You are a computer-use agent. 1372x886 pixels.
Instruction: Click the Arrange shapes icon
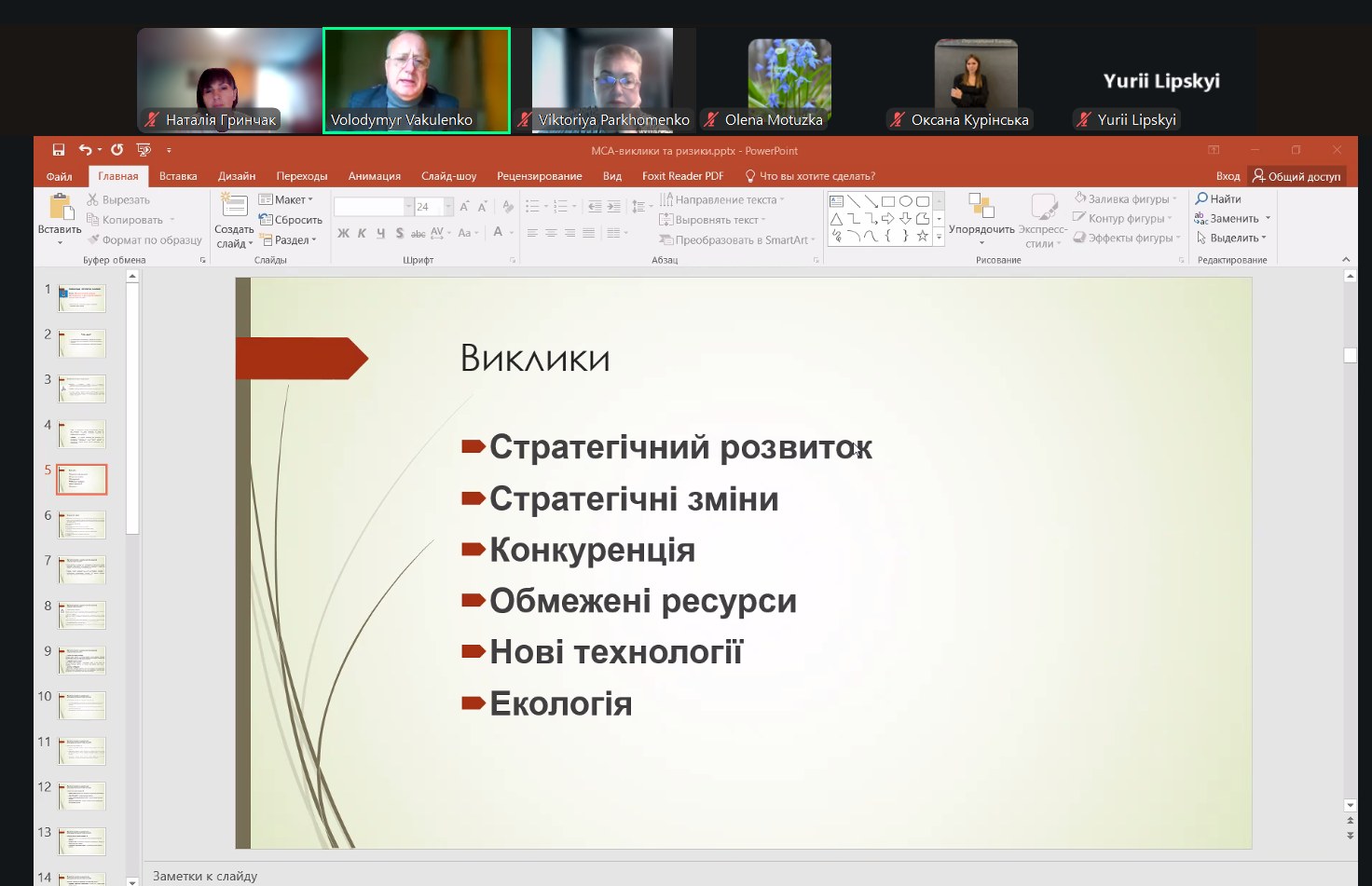pos(981,206)
